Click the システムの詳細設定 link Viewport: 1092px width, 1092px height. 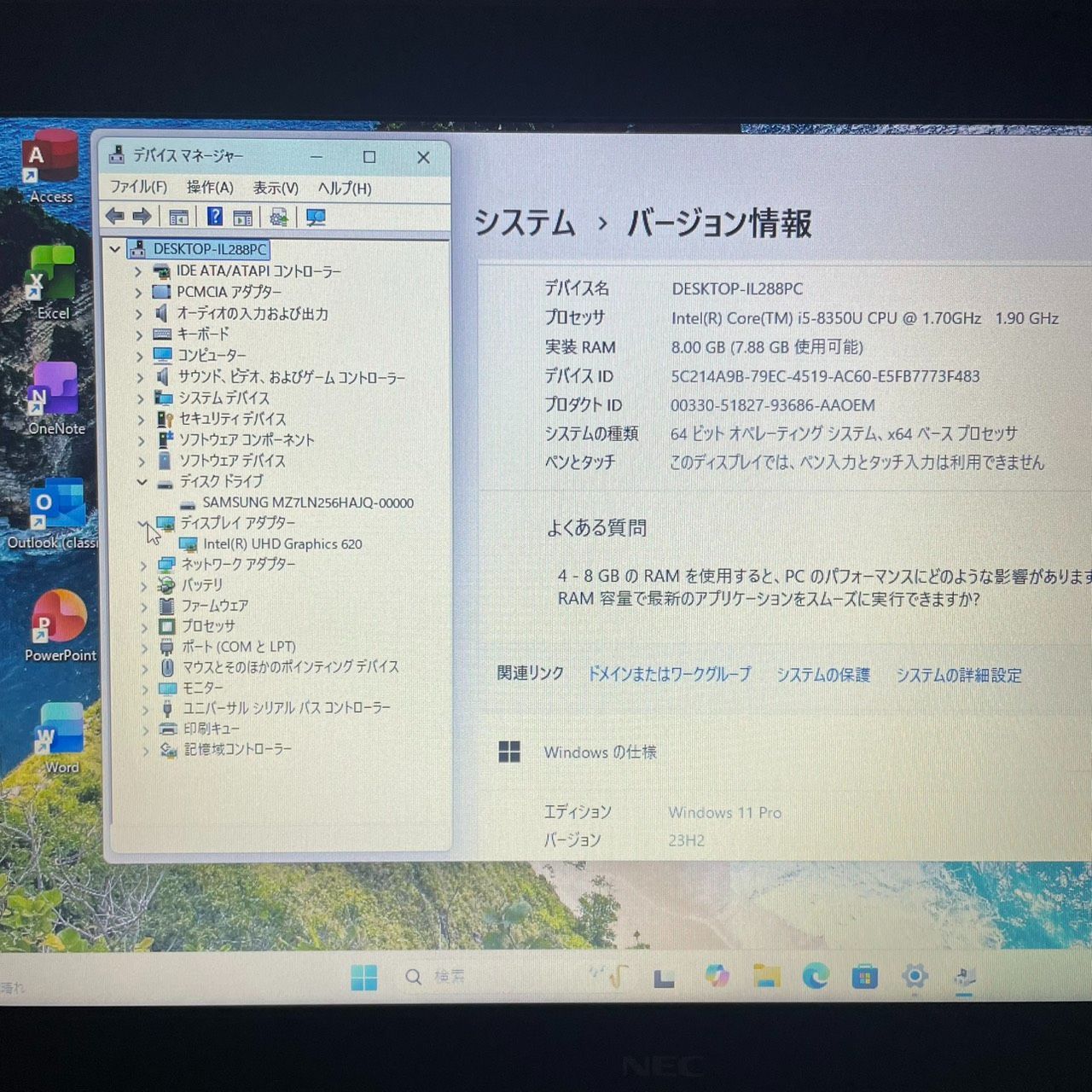[x=958, y=675]
